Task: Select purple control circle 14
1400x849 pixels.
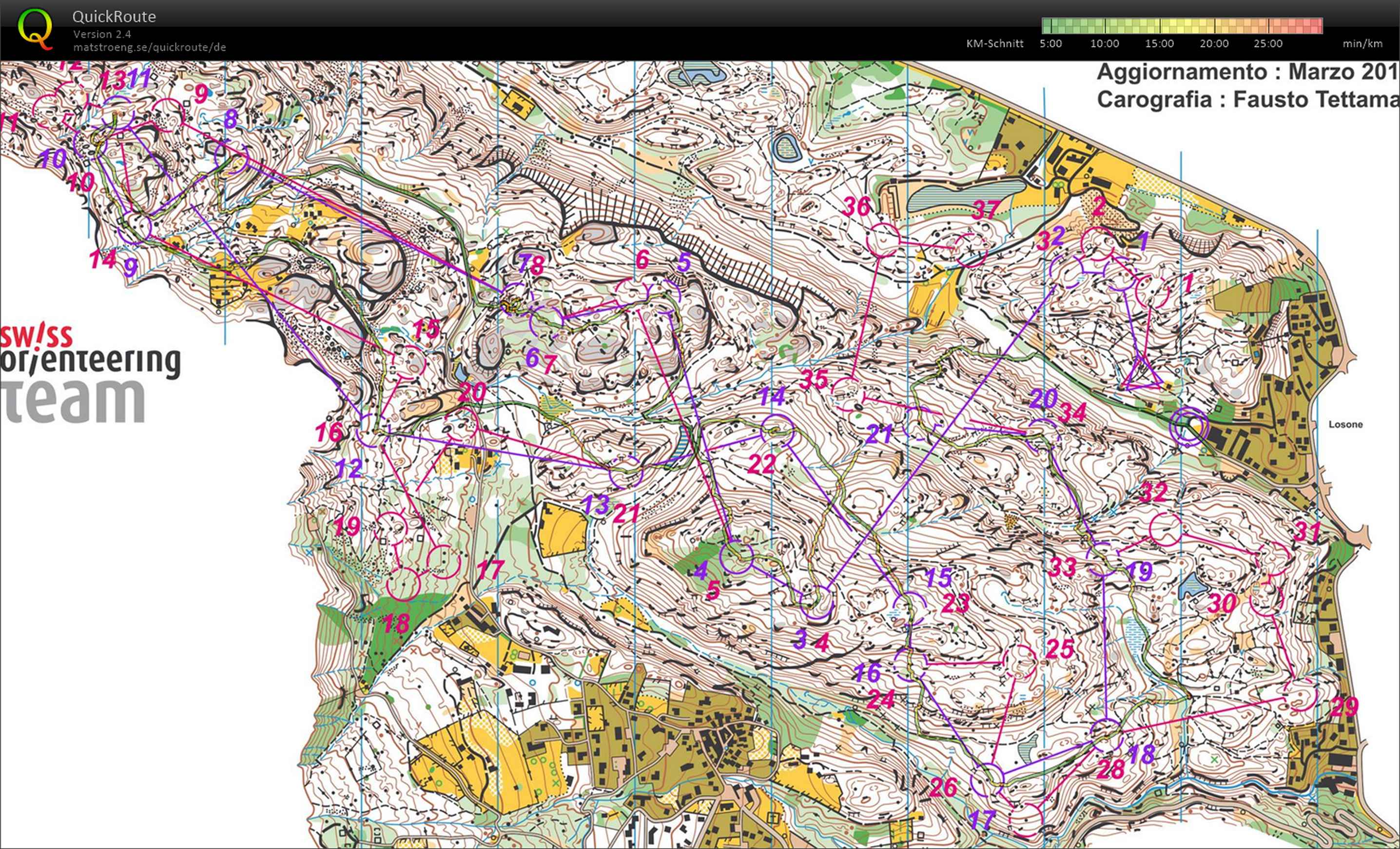Action: [x=777, y=431]
